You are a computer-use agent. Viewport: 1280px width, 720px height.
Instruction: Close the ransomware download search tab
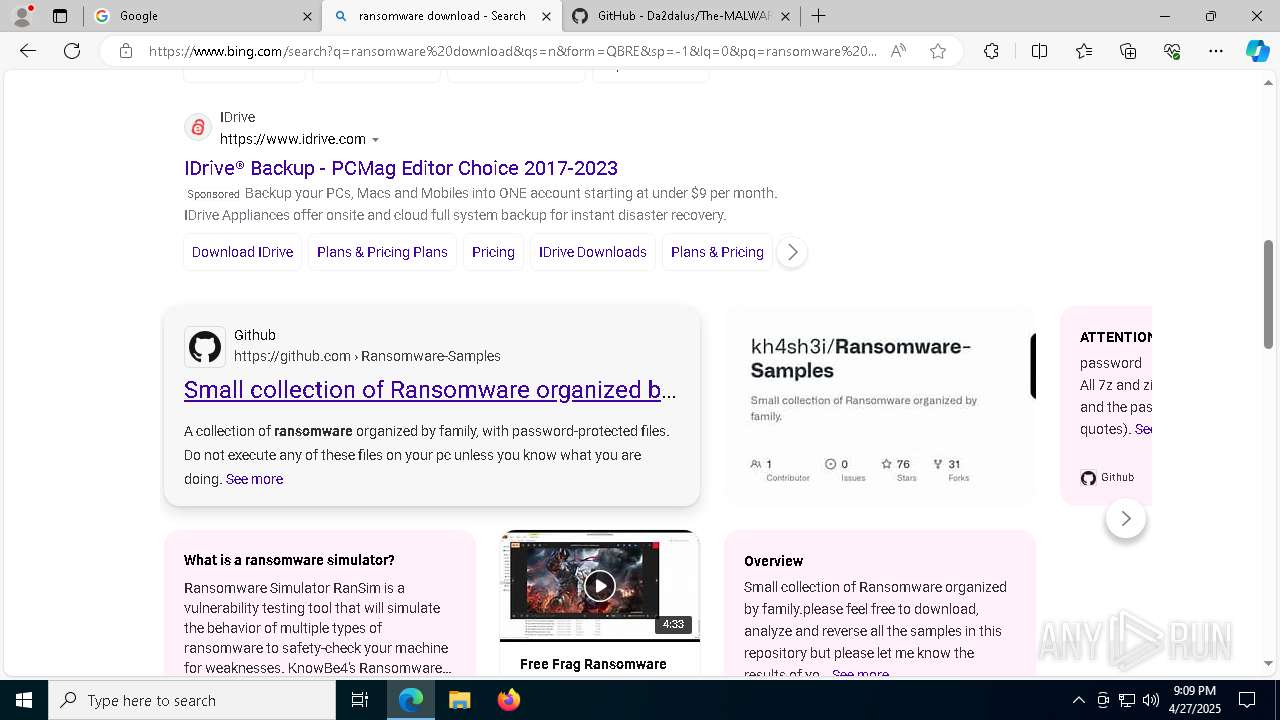pos(546,16)
